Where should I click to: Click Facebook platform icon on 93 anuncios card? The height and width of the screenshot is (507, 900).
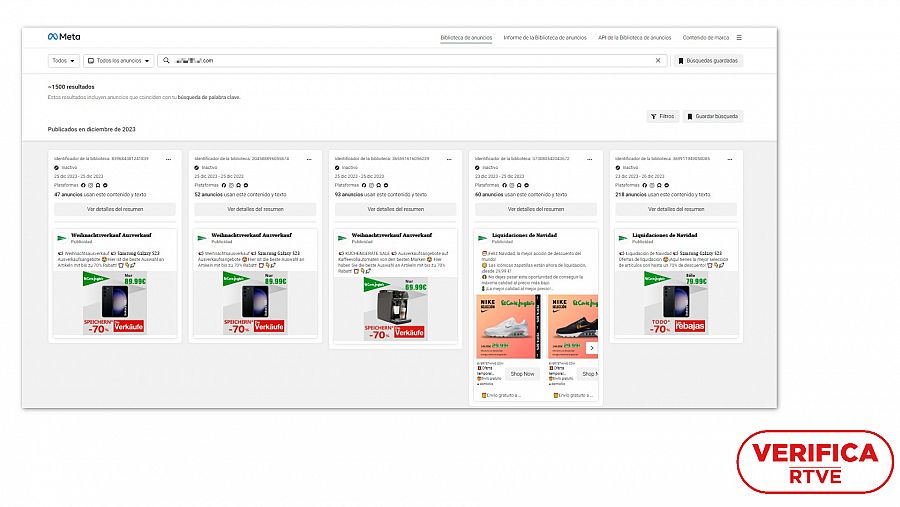coord(364,185)
